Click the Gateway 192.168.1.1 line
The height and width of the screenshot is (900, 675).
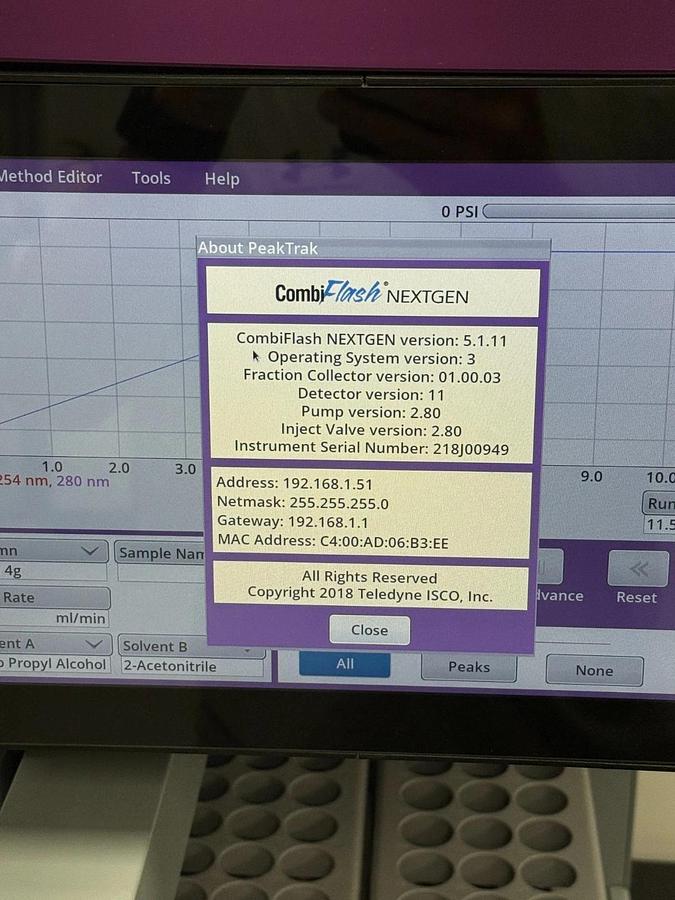click(292, 522)
